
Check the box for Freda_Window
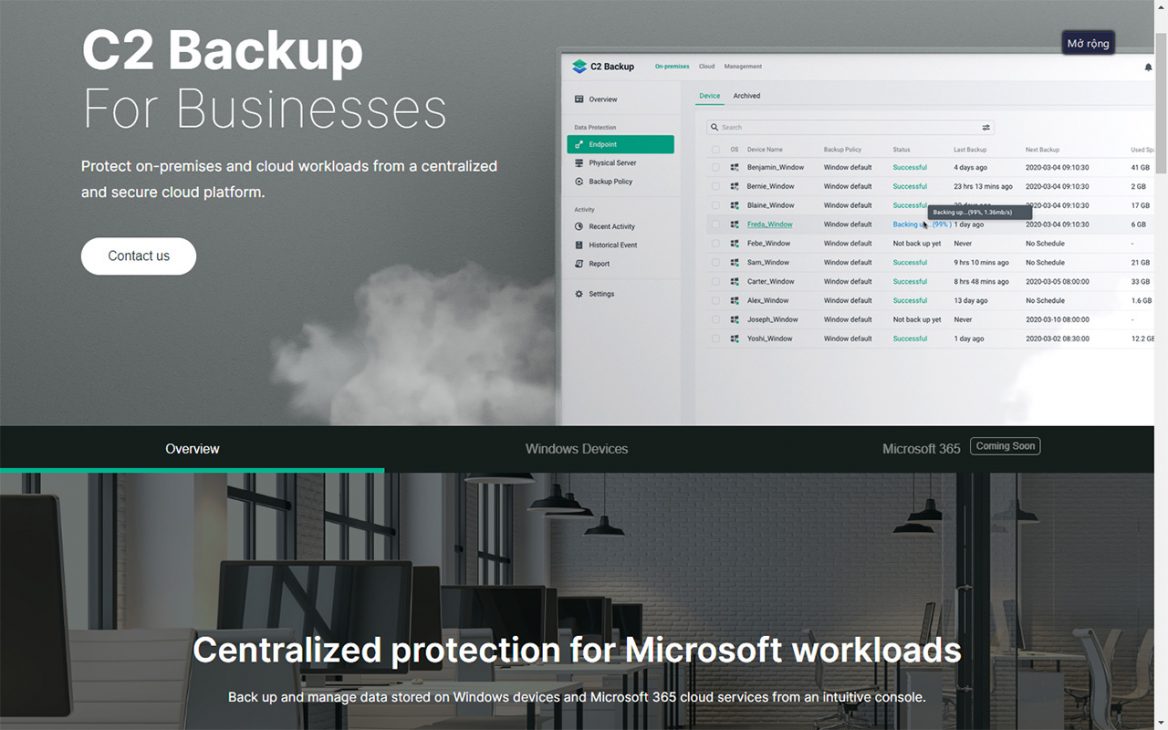pos(716,224)
